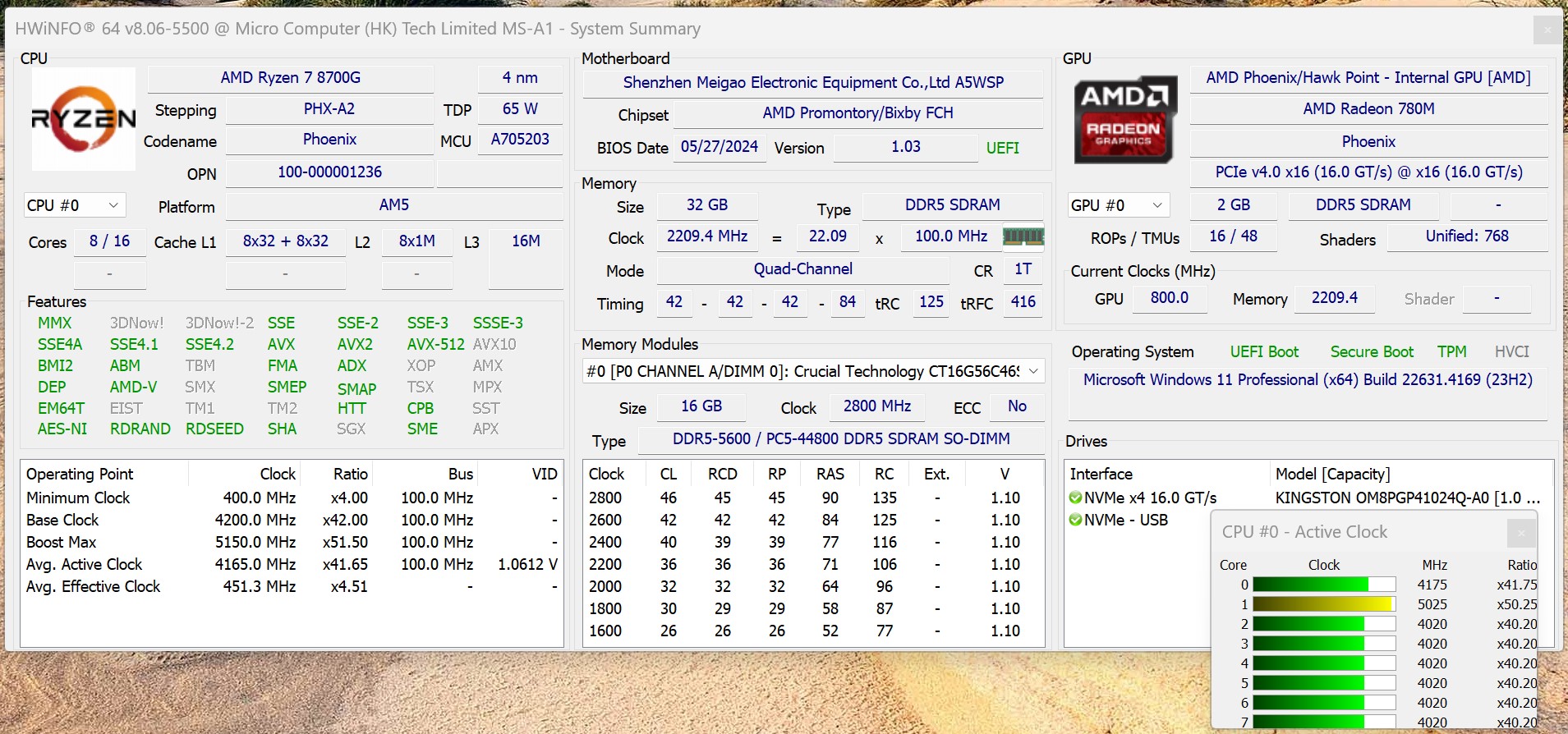Click the Cores 8 / 16 field
Screen dimensions: 1568x734
(110, 241)
